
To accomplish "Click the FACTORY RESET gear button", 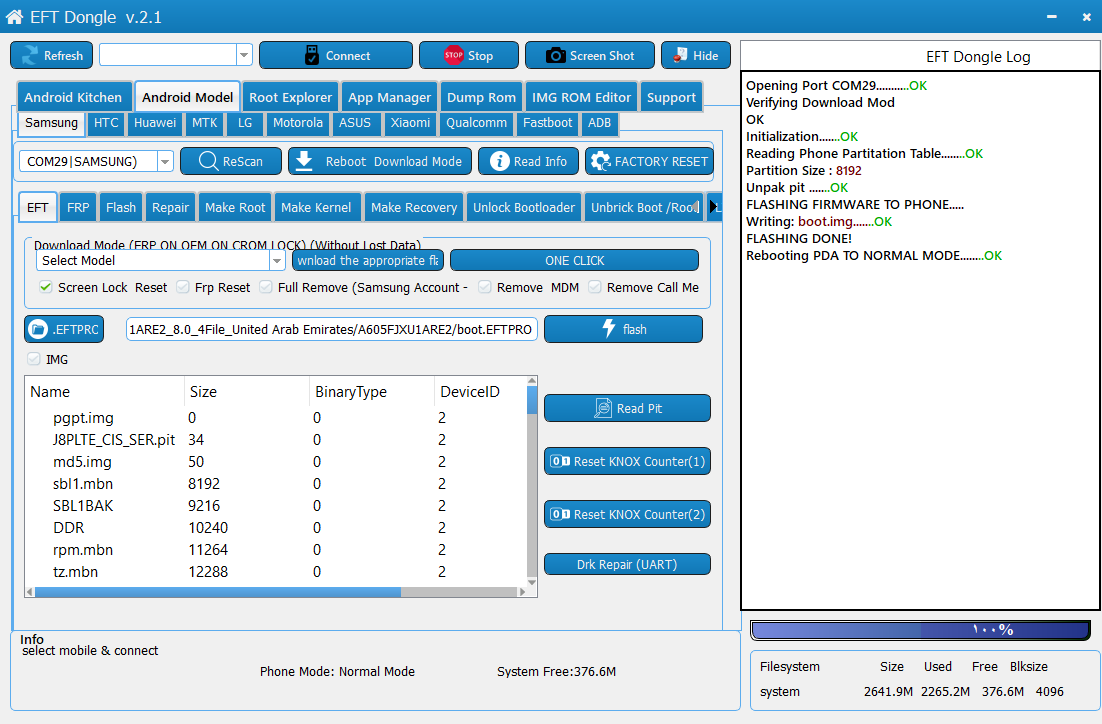I will tap(649, 161).
